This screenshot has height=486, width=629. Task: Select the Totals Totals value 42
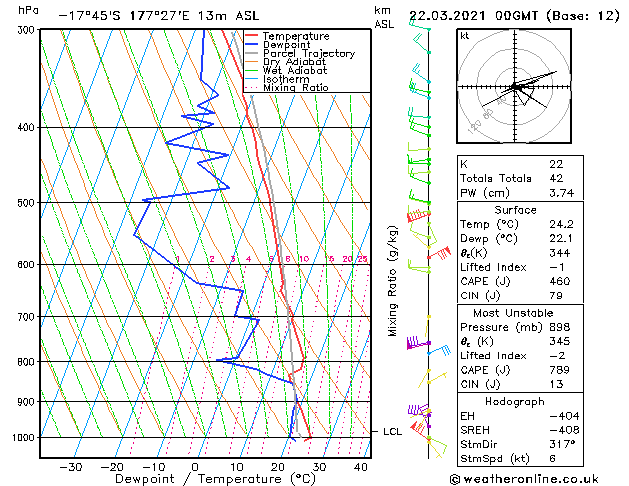click(x=556, y=178)
